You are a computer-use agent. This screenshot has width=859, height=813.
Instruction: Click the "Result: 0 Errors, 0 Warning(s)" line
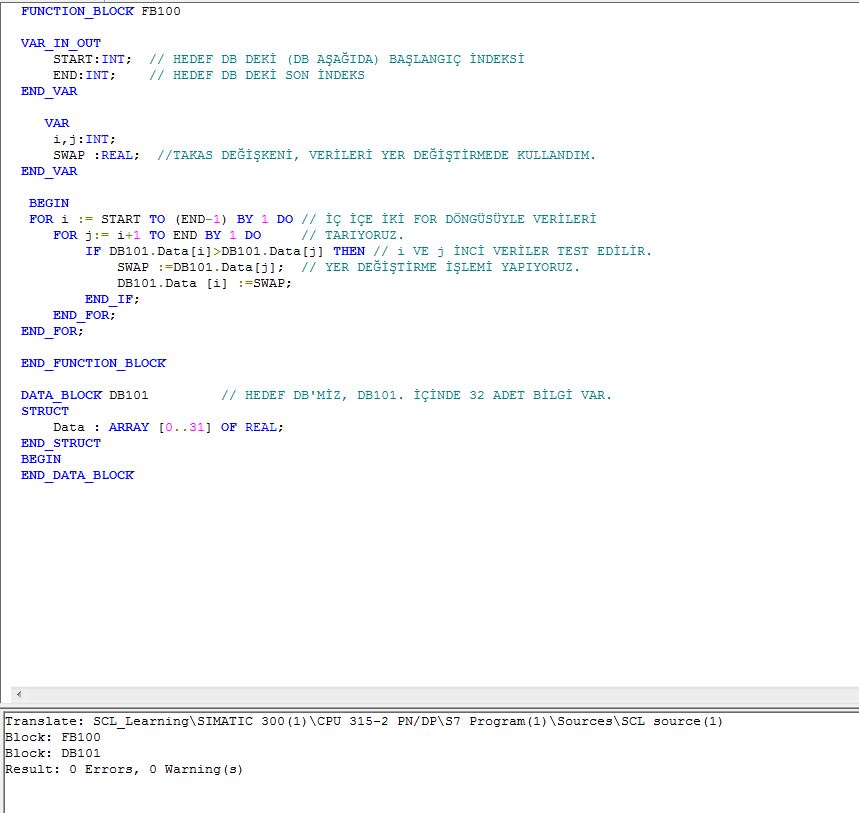click(124, 769)
